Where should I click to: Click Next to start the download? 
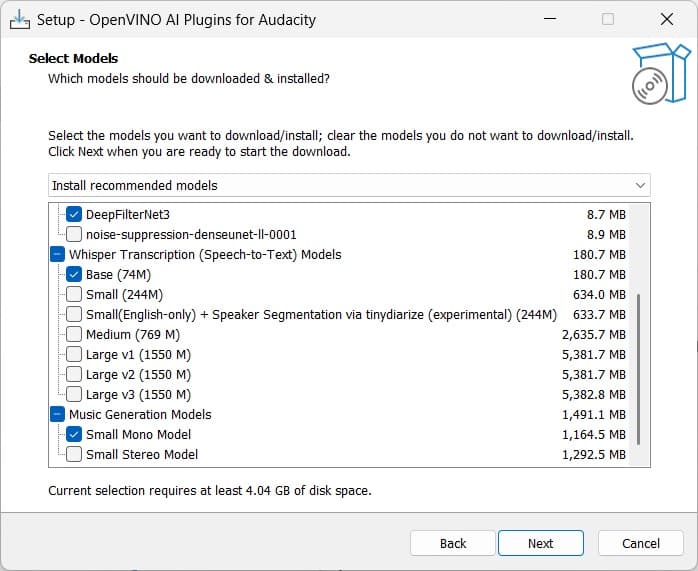tap(540, 543)
